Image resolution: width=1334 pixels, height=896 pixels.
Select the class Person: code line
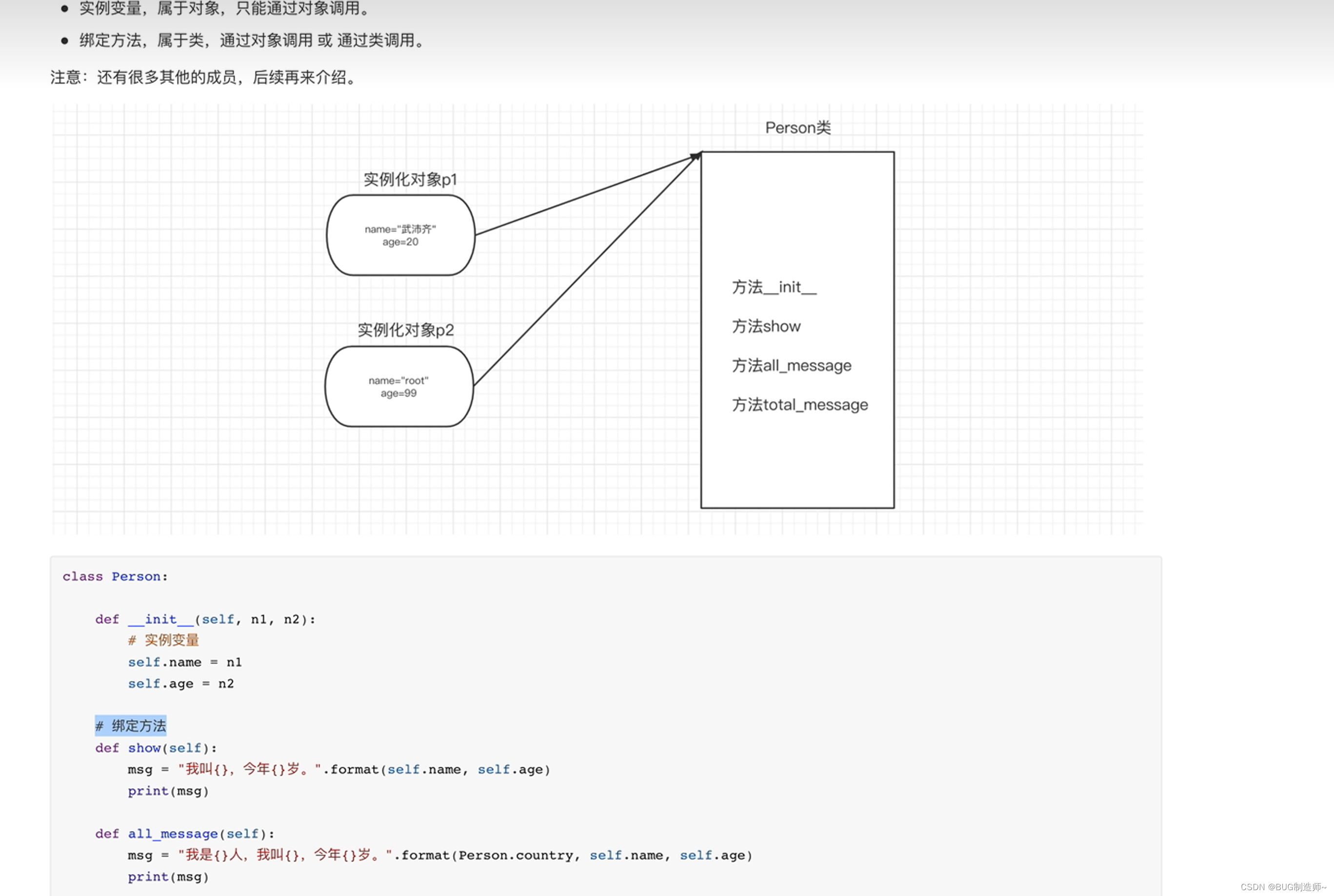(x=114, y=576)
